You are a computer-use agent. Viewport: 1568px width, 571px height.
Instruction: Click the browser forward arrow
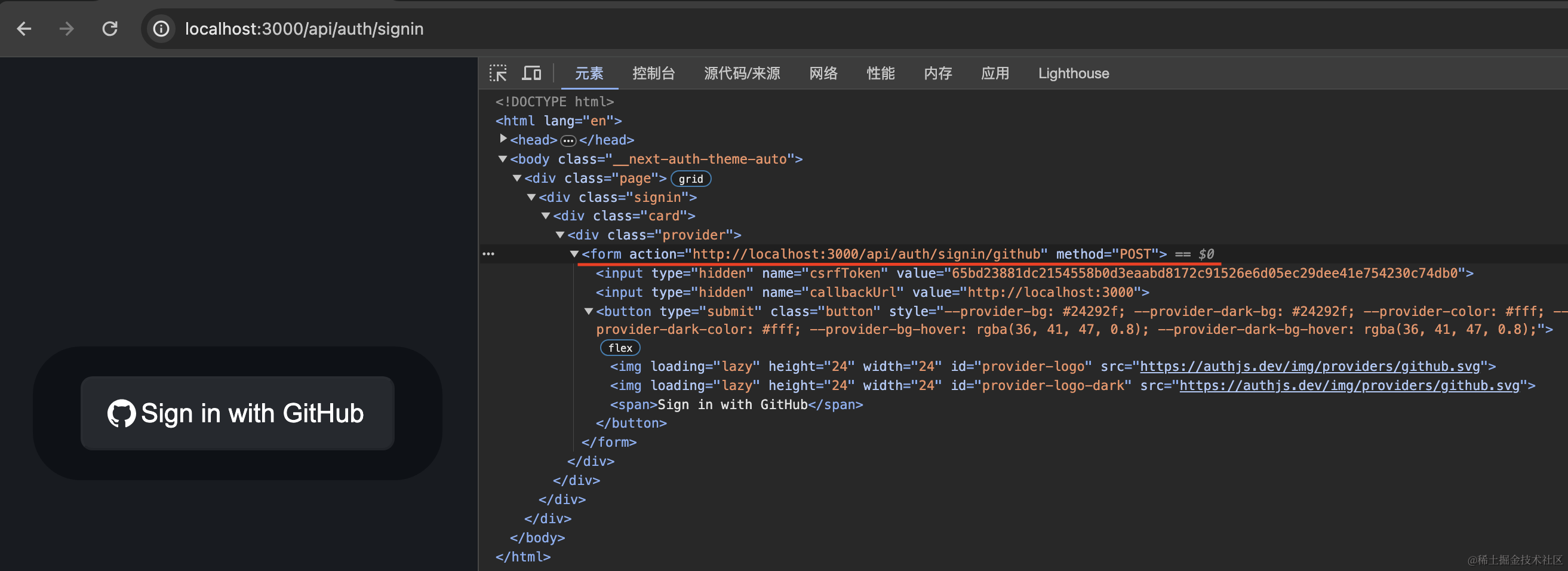66,29
